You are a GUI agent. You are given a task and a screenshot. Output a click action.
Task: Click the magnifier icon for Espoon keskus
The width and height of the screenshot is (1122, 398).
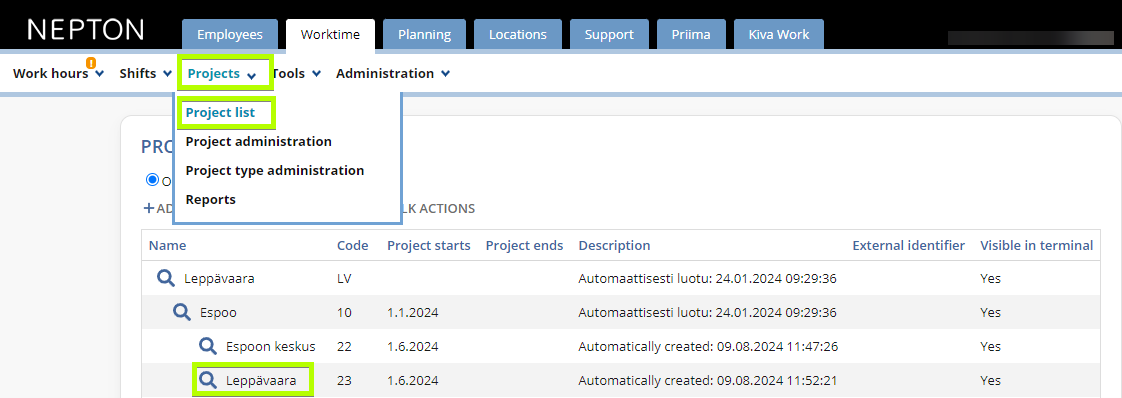[x=208, y=346]
